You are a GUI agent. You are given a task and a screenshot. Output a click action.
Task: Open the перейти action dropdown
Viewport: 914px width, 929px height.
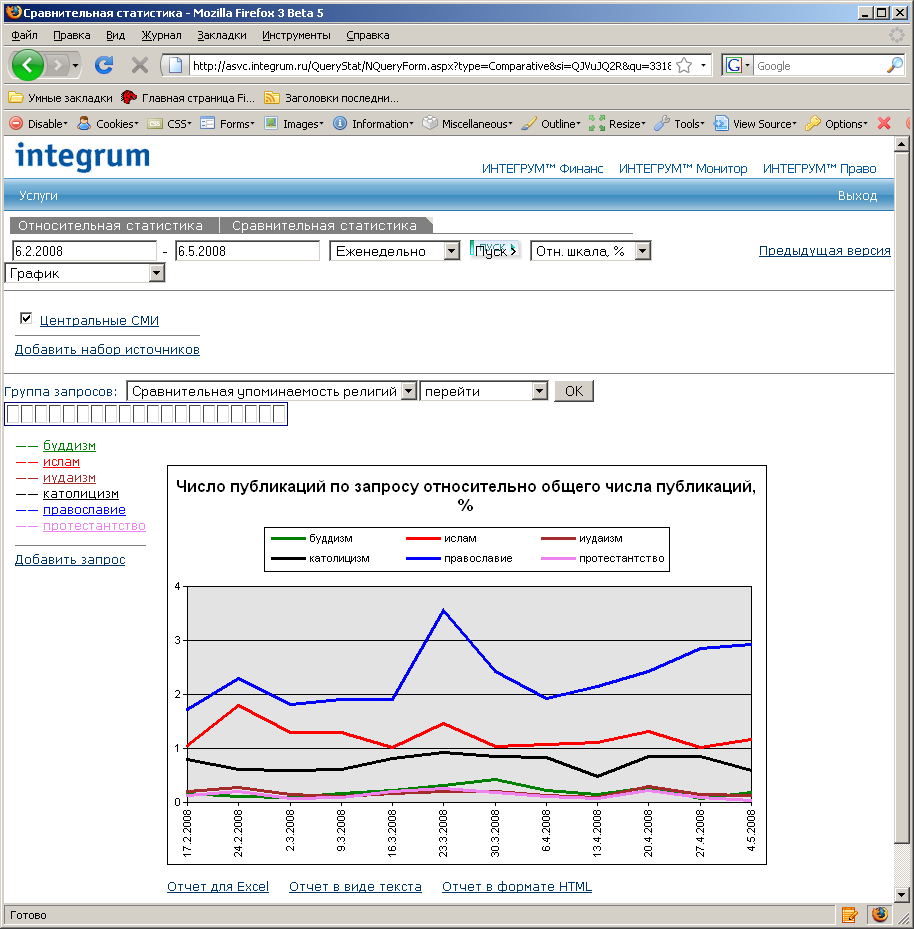pyautogui.click(x=483, y=391)
